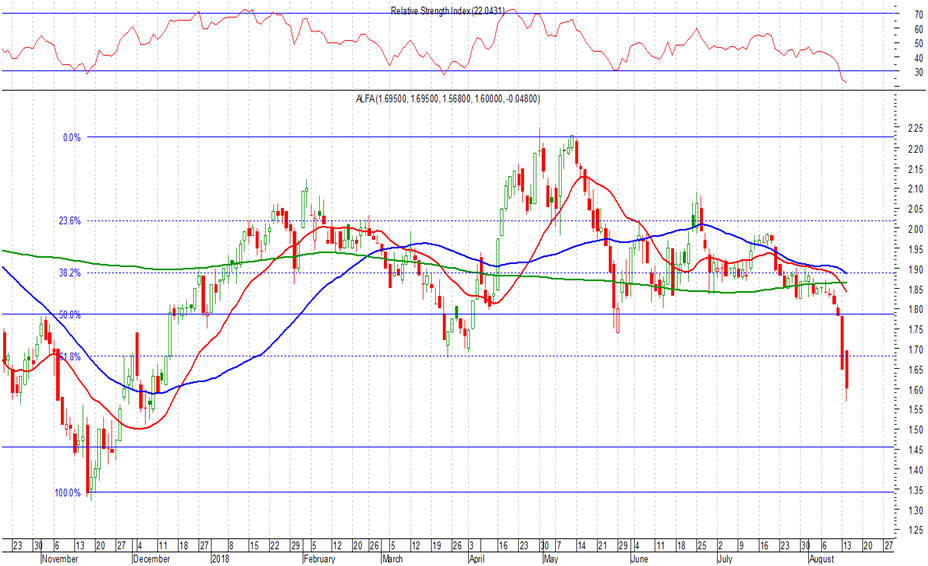Select the ALFA price header label
Viewport: 928px width, 566px height.
coord(448,98)
